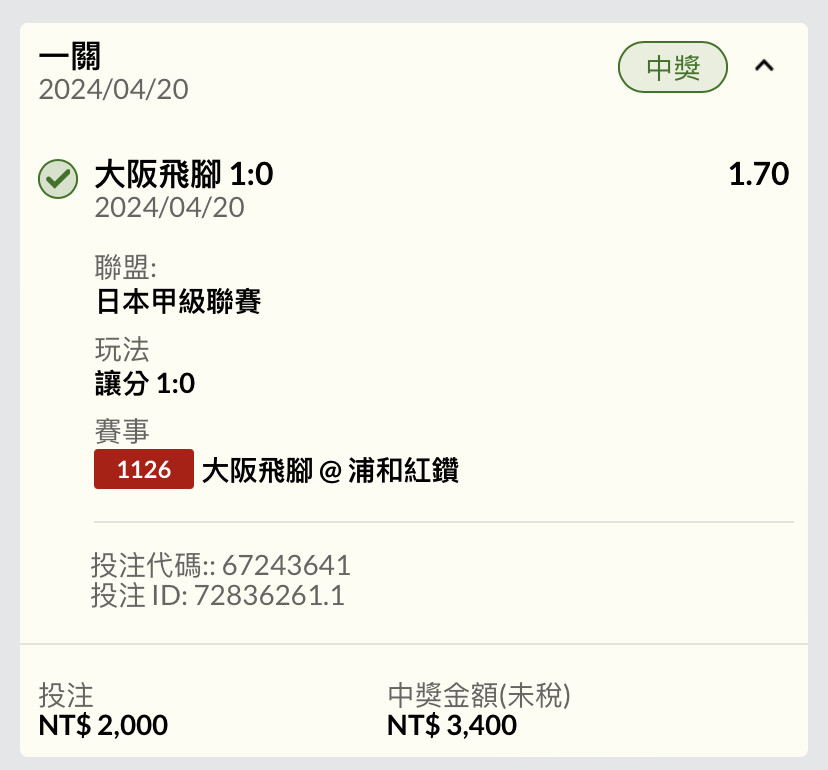Select the 讓分 1:0 play type text
Viewport: 828px width, 770px height.
click(x=145, y=383)
